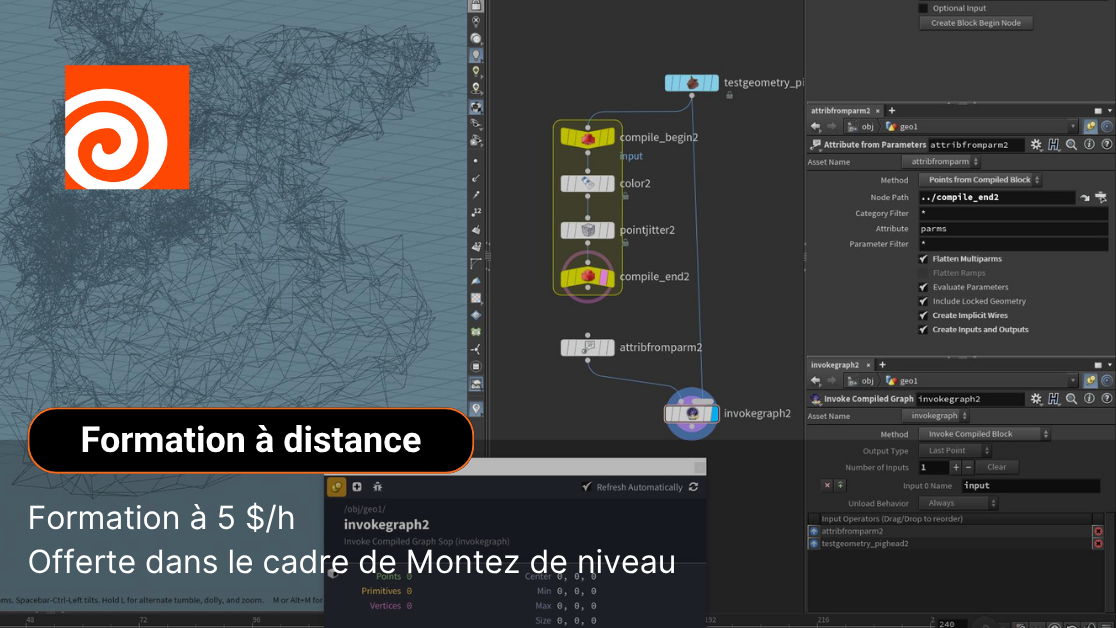Open HDA menu in attribfromparm2 pane
This screenshot has width=1116, height=628.
coord(1053,145)
